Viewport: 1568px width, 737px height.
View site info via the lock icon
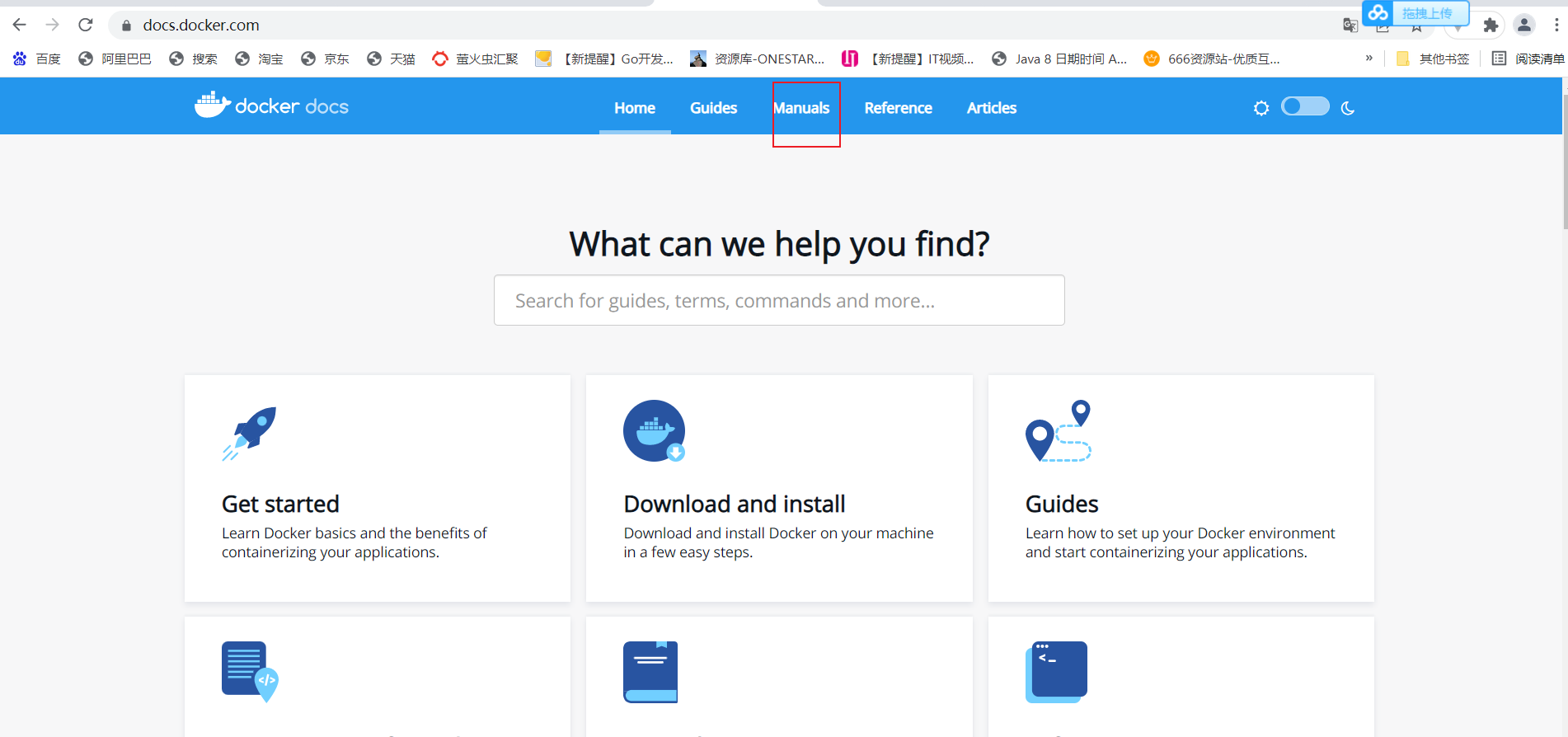point(126,26)
